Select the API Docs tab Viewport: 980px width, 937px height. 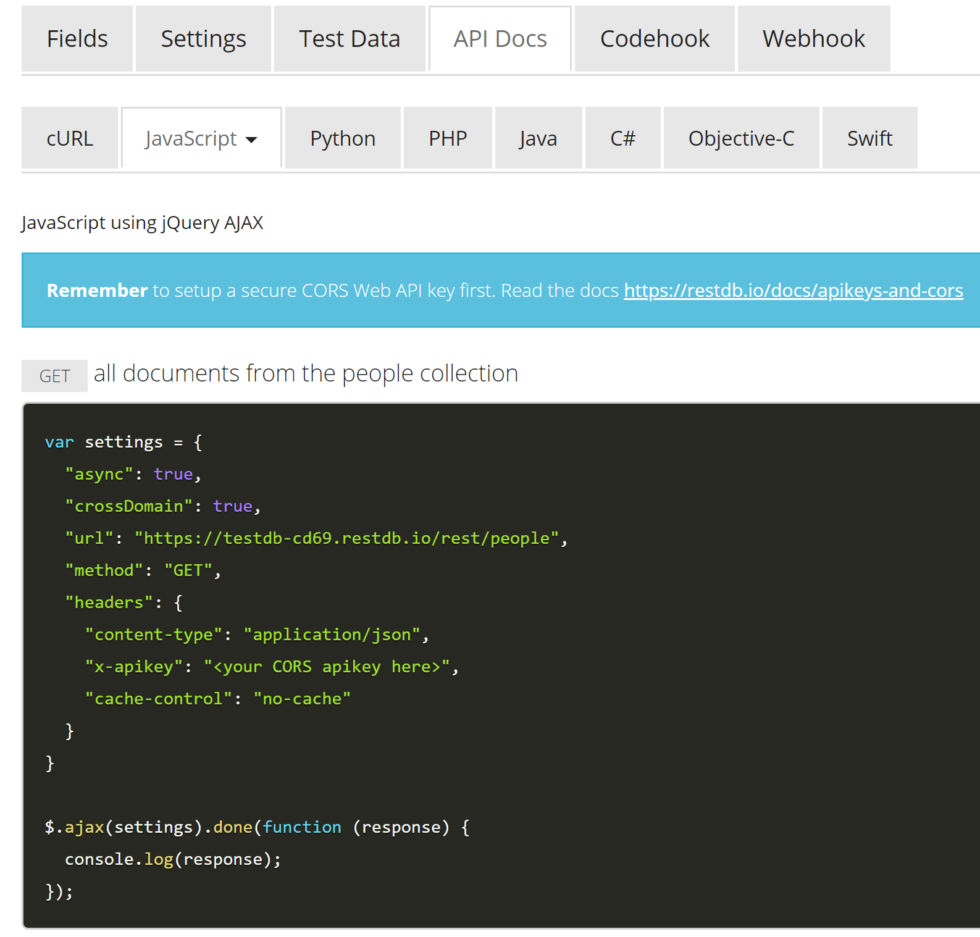point(500,39)
